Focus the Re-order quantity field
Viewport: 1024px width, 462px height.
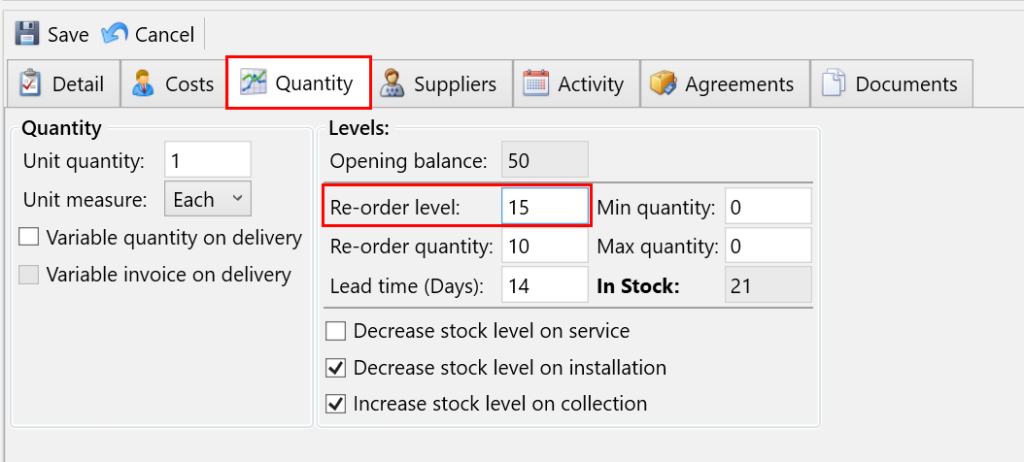(544, 246)
